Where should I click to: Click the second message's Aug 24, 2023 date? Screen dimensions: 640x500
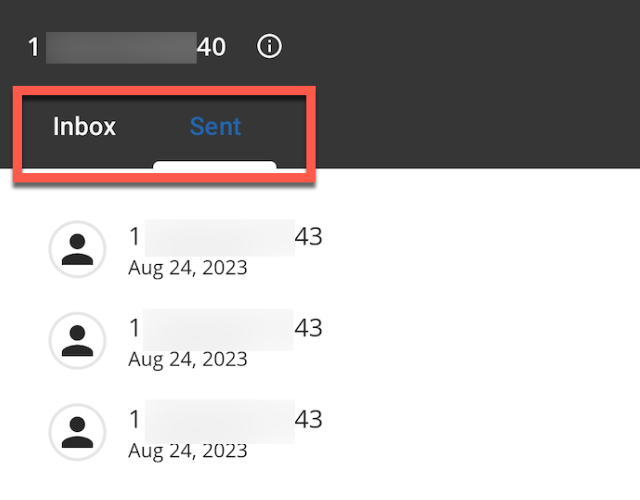(x=188, y=360)
